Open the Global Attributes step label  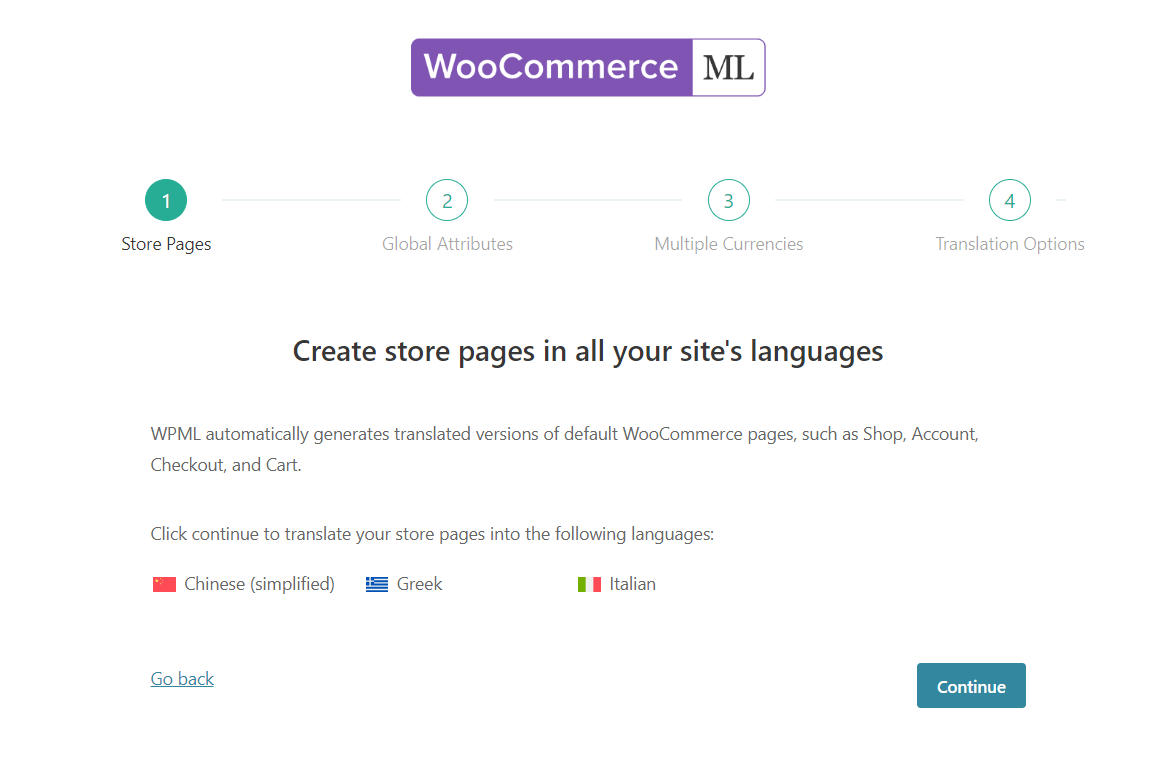coord(447,244)
